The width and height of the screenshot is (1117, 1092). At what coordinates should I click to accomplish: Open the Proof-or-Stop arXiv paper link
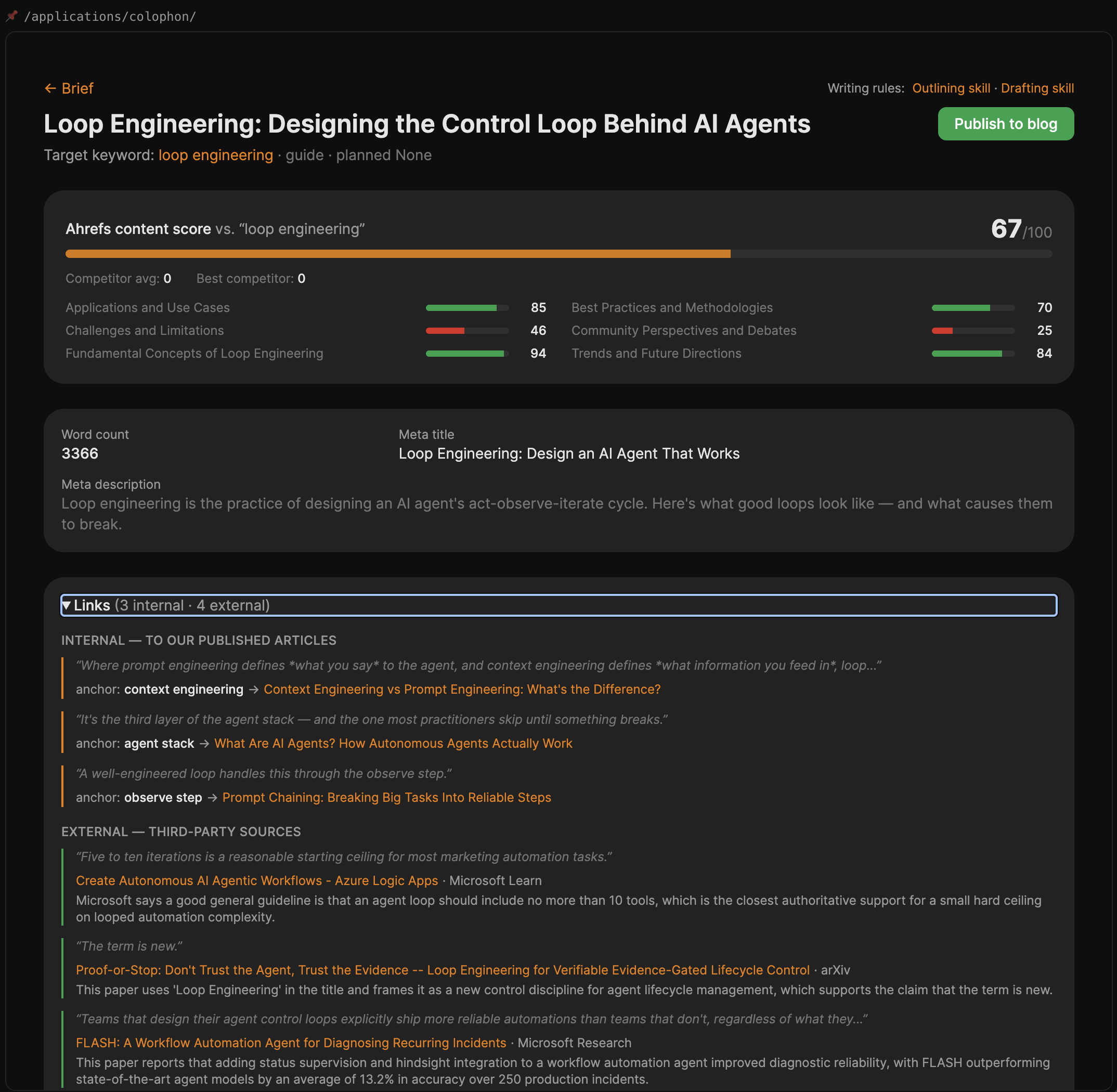tap(443, 970)
